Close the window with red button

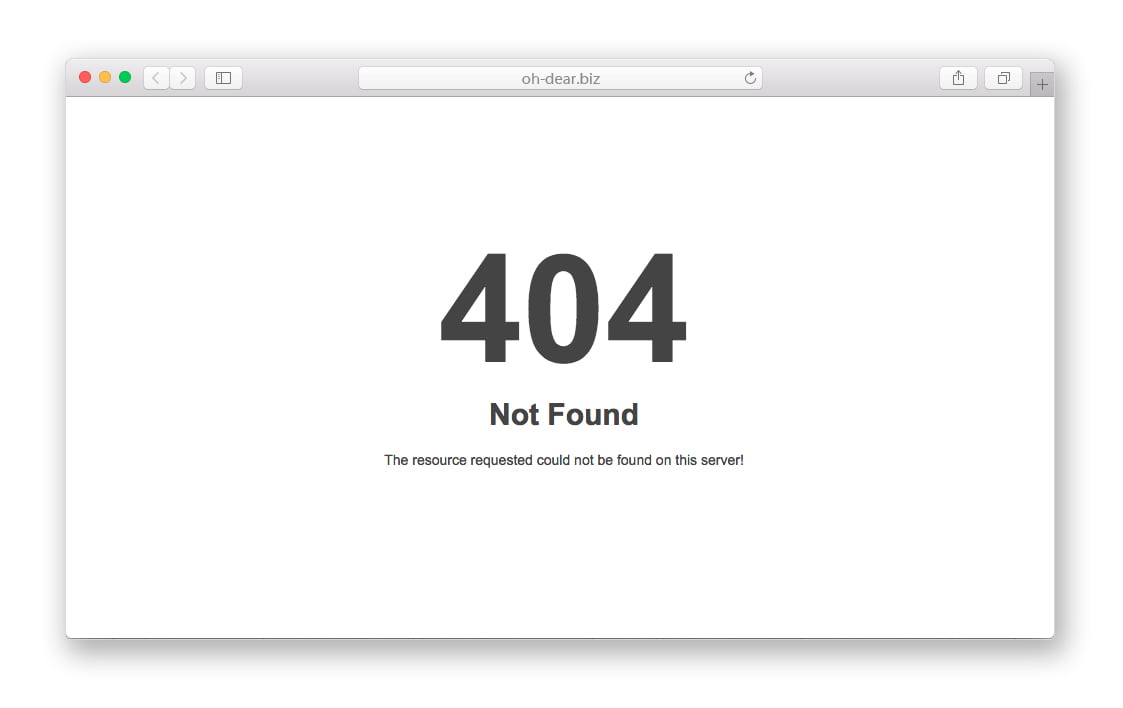pyautogui.click(x=85, y=77)
